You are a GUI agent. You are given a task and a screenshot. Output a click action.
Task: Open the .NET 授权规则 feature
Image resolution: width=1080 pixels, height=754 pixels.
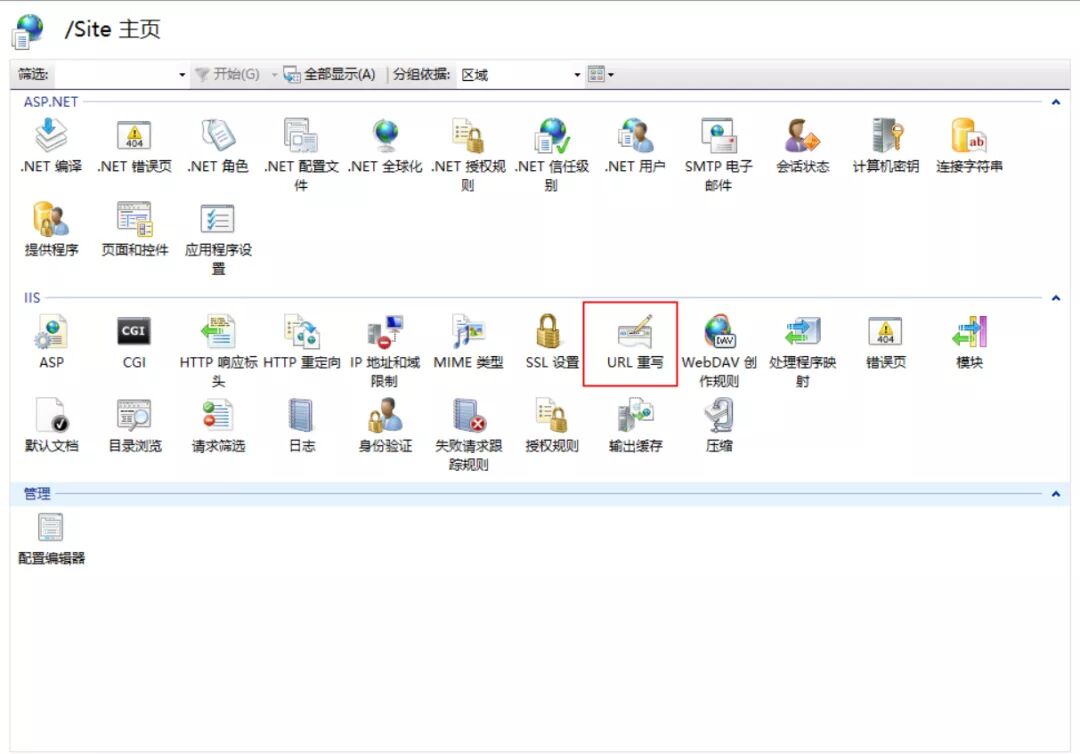(468, 154)
